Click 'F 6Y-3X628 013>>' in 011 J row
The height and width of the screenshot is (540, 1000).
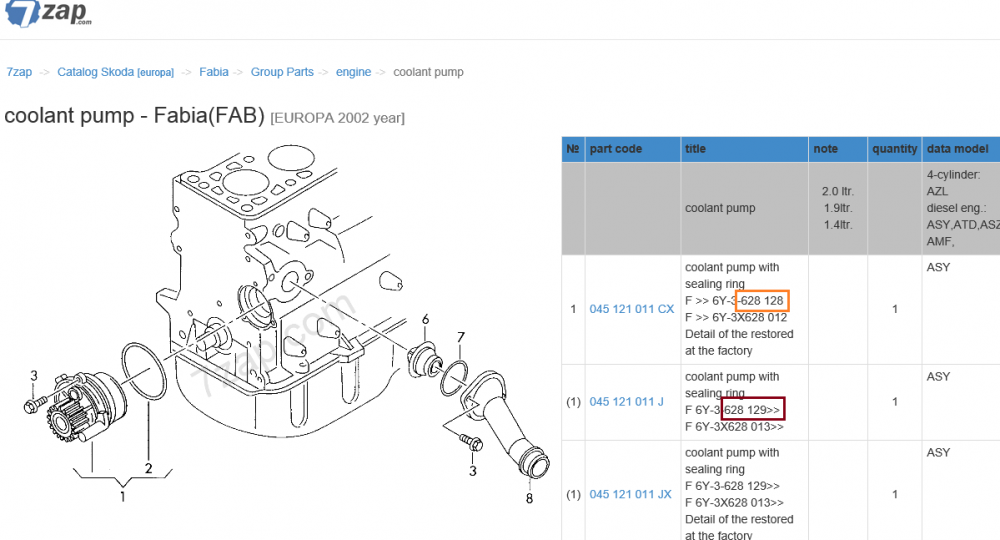point(734,427)
